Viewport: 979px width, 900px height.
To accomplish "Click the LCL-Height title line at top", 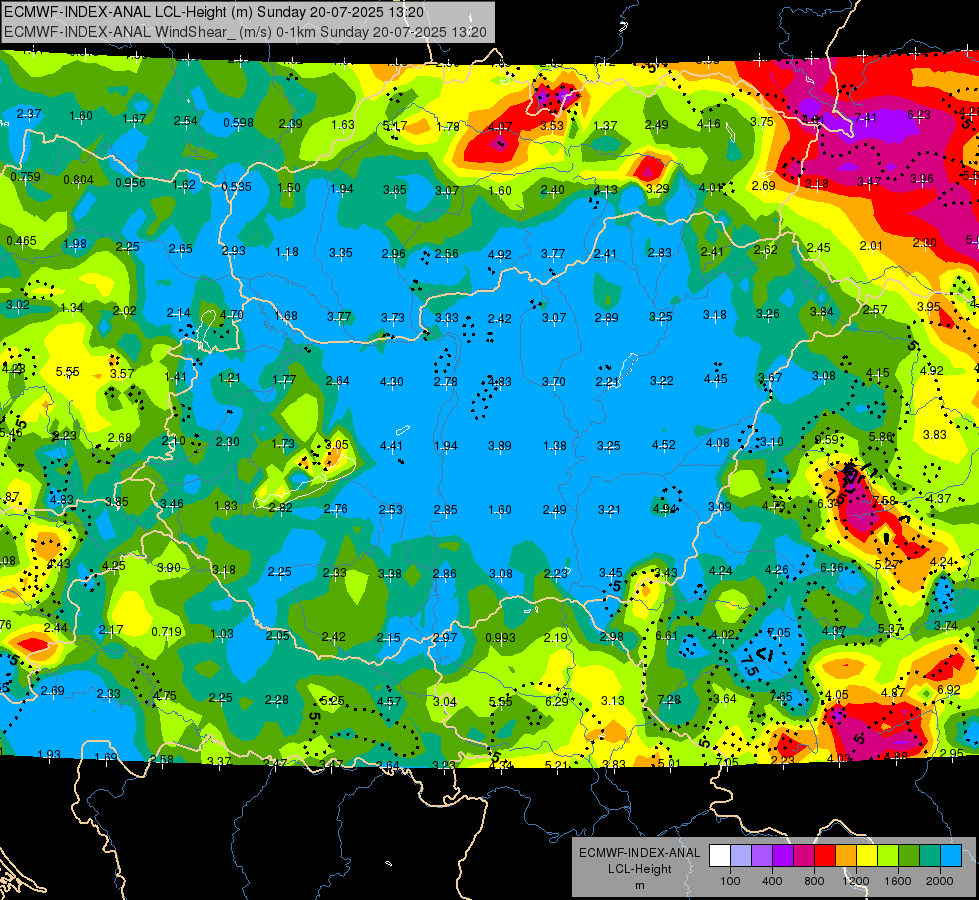I will click(x=214, y=12).
